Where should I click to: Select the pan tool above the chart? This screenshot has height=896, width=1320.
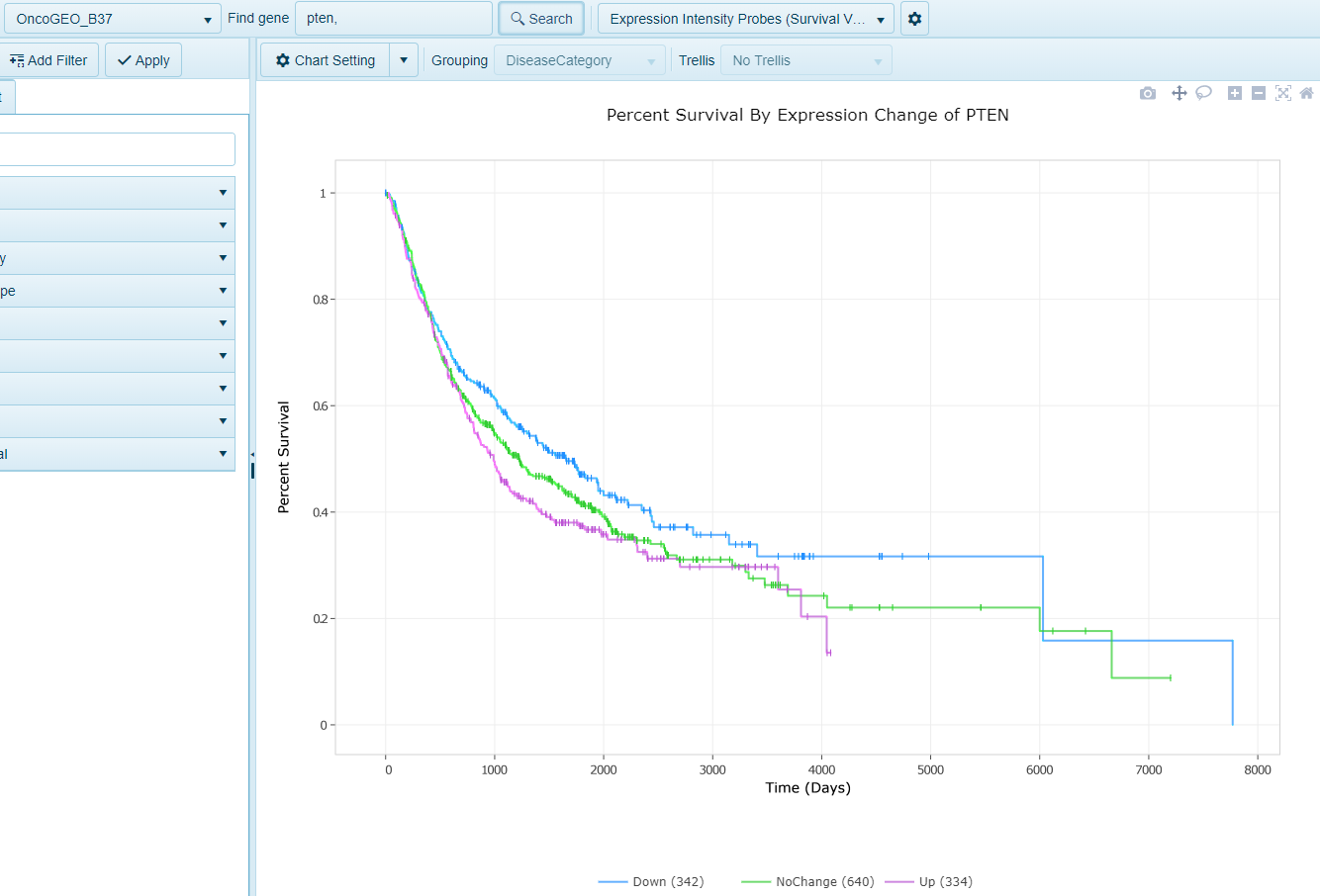coord(1179,92)
